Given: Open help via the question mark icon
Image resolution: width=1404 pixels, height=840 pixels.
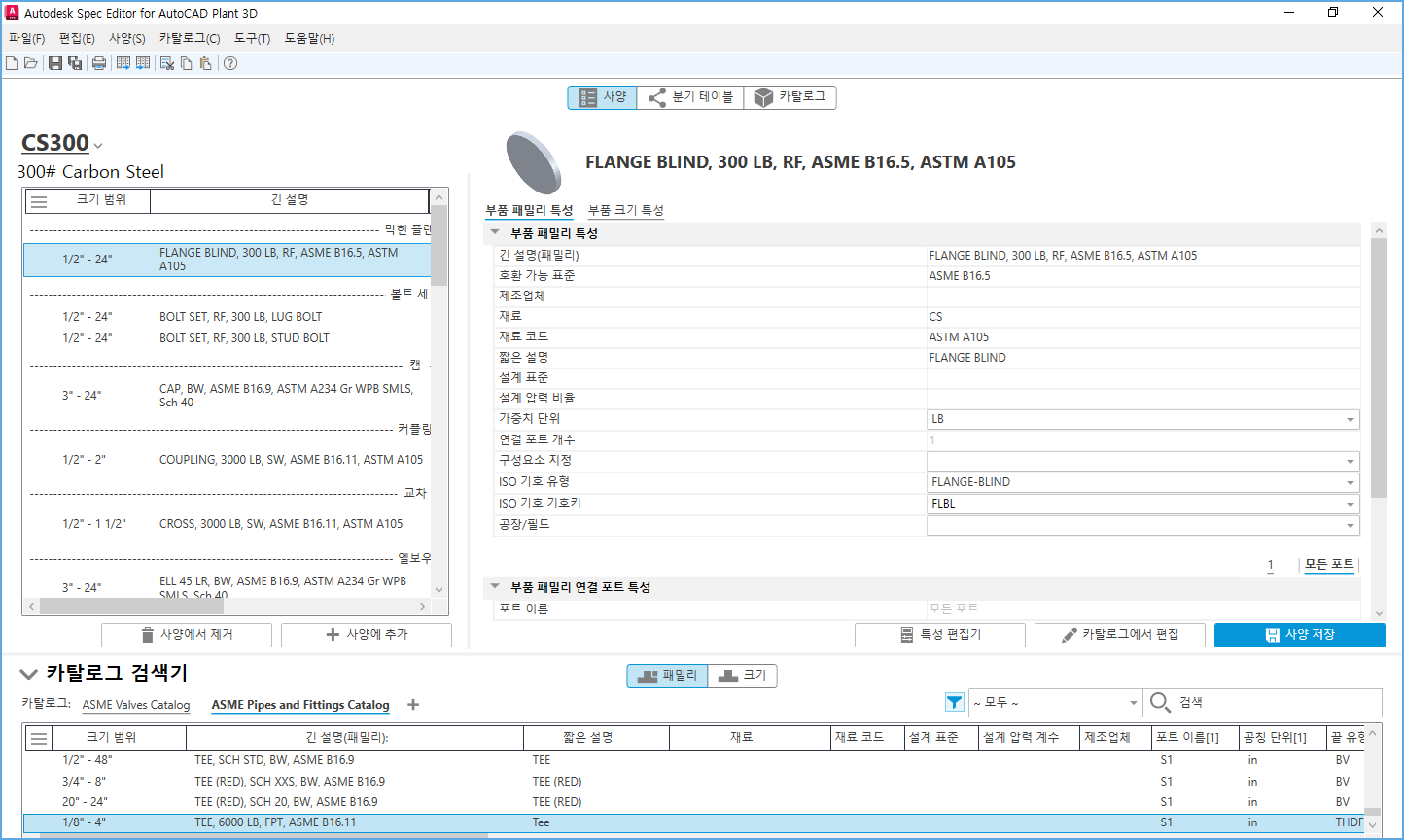Looking at the screenshot, I should click(230, 63).
